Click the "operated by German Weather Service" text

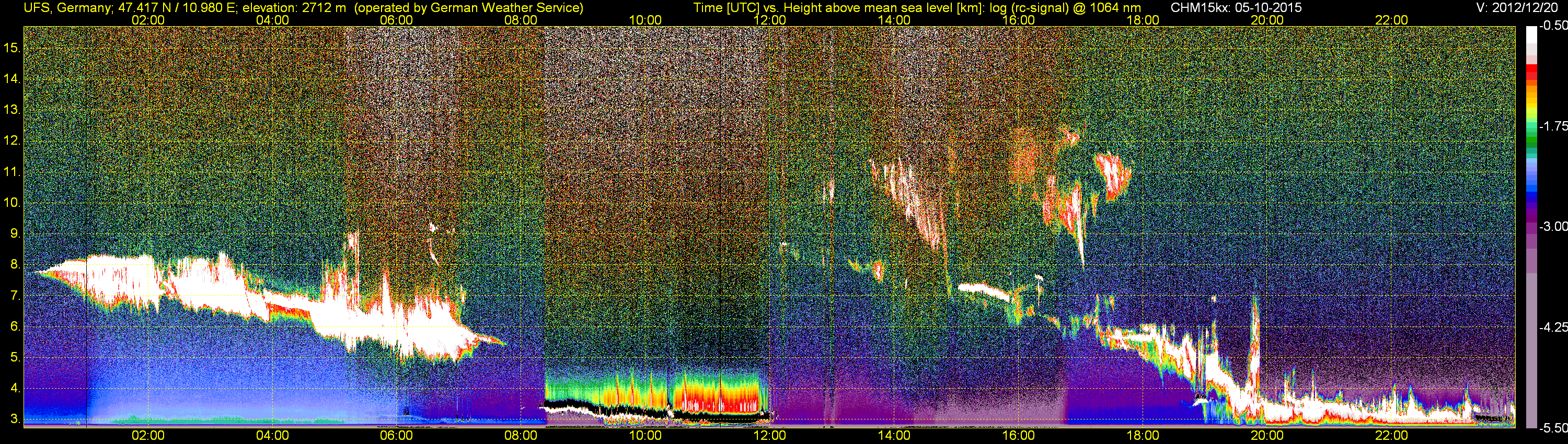click(469, 8)
